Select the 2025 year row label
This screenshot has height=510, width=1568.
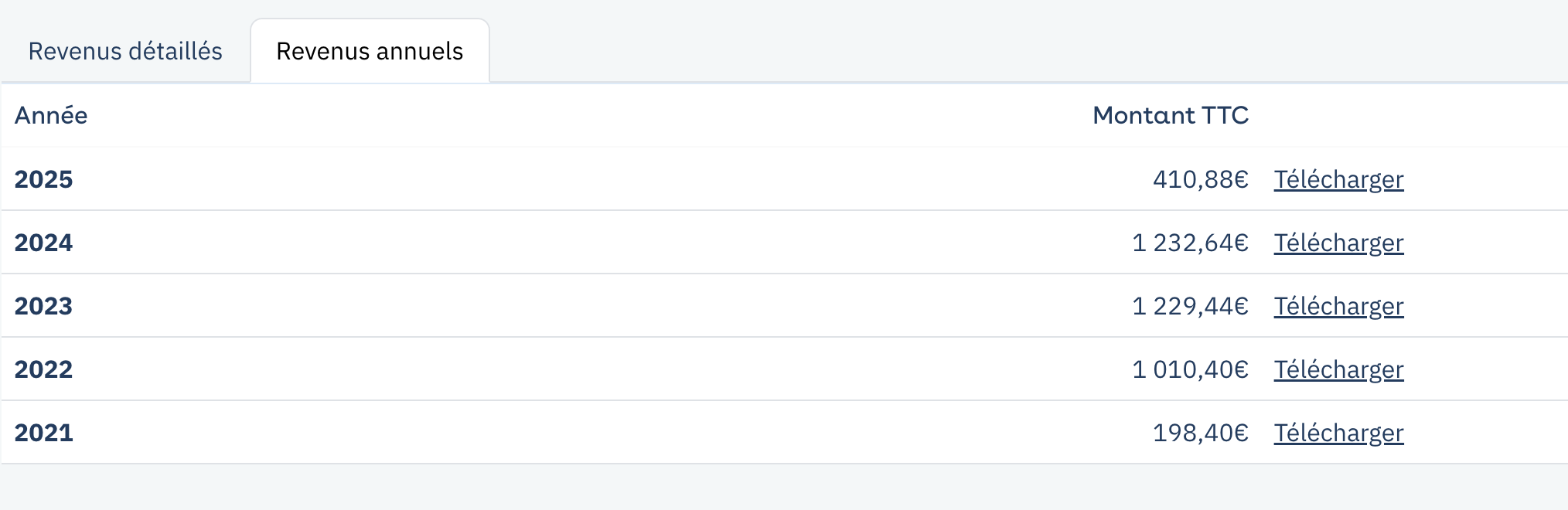click(43, 179)
